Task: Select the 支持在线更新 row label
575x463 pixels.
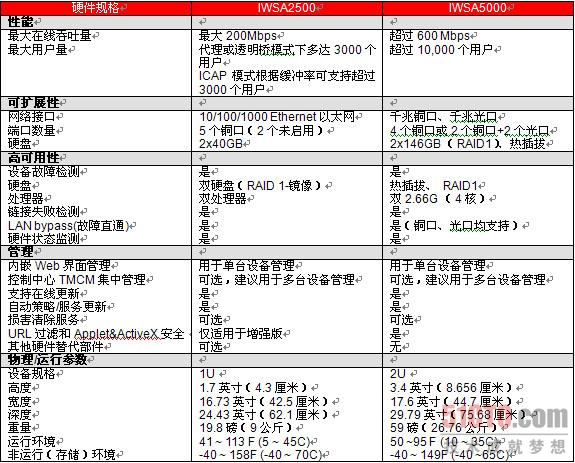Action: click(44, 294)
